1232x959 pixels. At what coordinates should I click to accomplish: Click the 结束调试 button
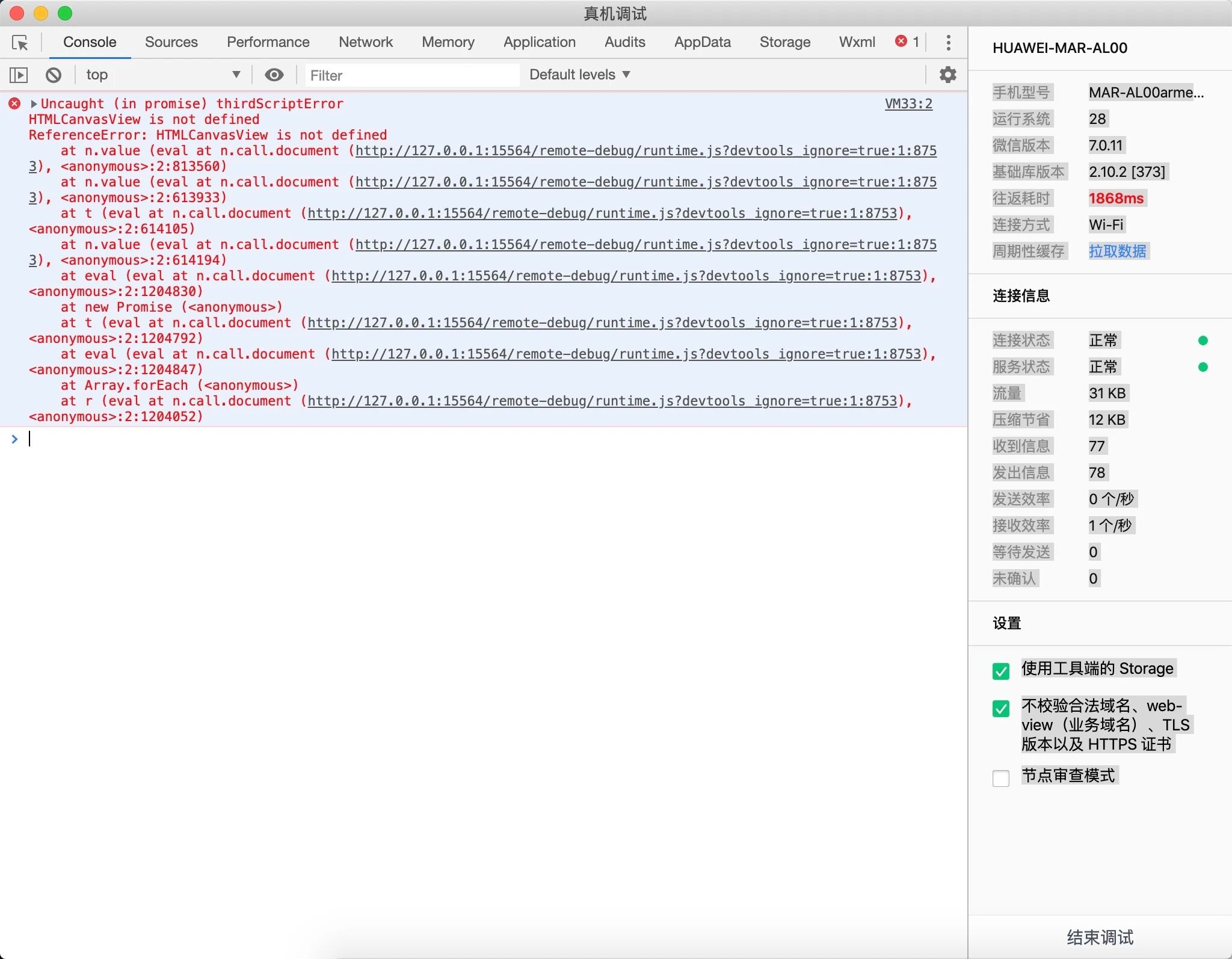coord(1100,937)
